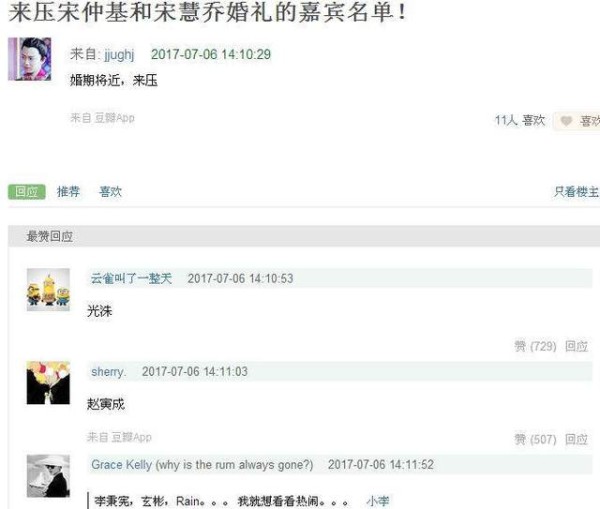The image size is (600, 509).
Task: Open the 云雀叫了一整天 username link
Action: [x=131, y=278]
